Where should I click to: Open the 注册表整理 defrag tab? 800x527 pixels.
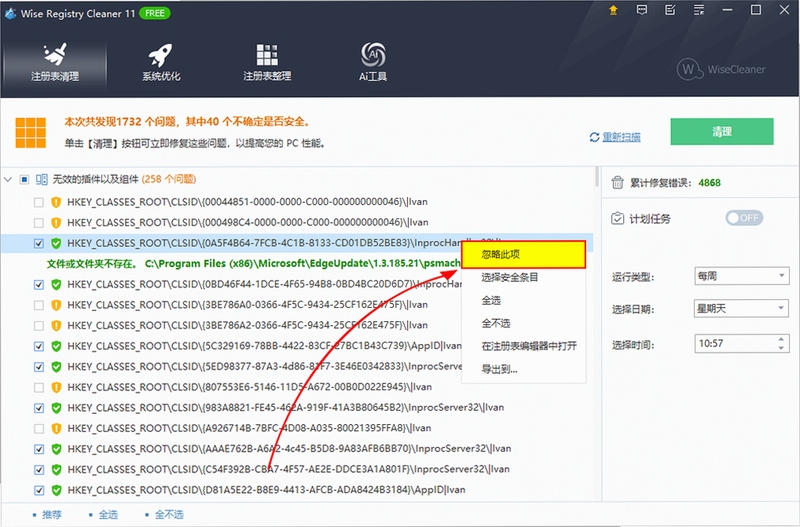[267, 63]
